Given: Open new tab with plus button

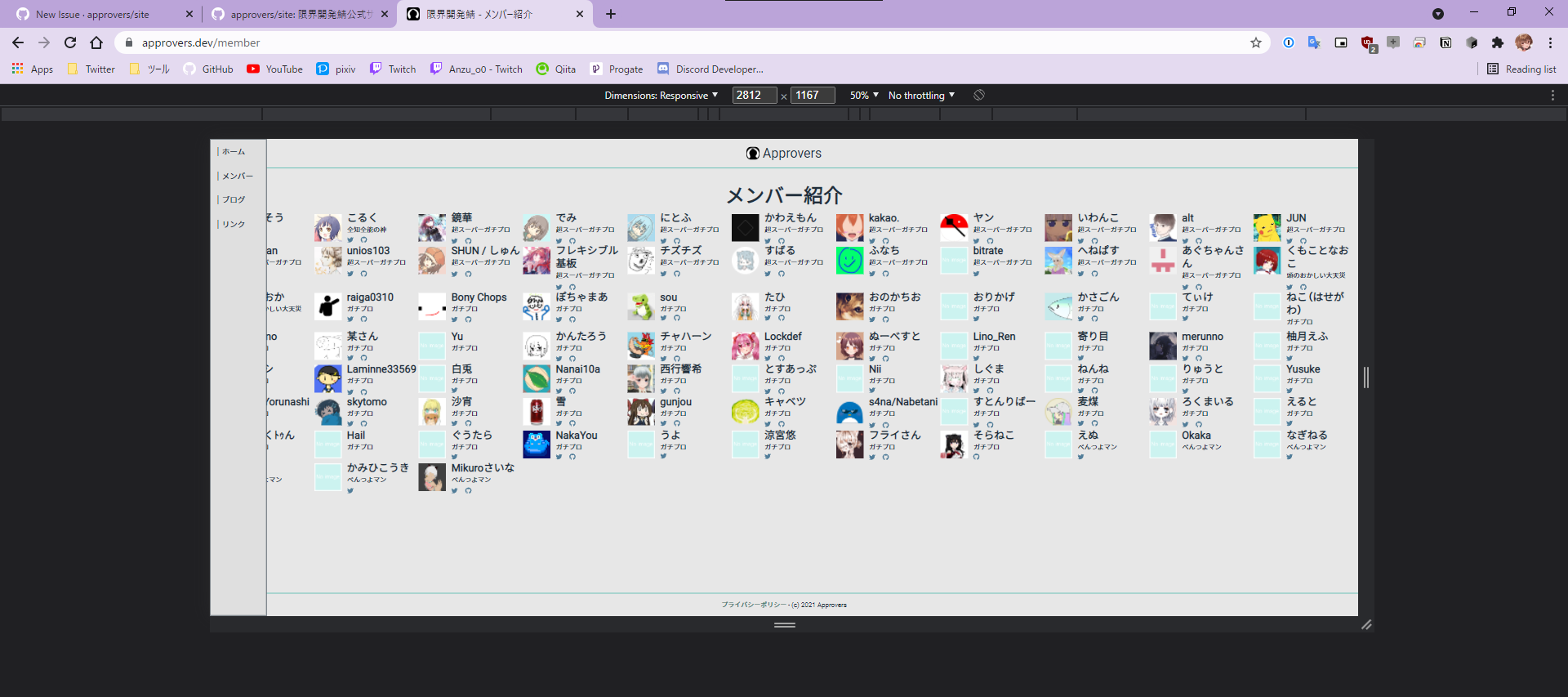Looking at the screenshot, I should point(611,14).
